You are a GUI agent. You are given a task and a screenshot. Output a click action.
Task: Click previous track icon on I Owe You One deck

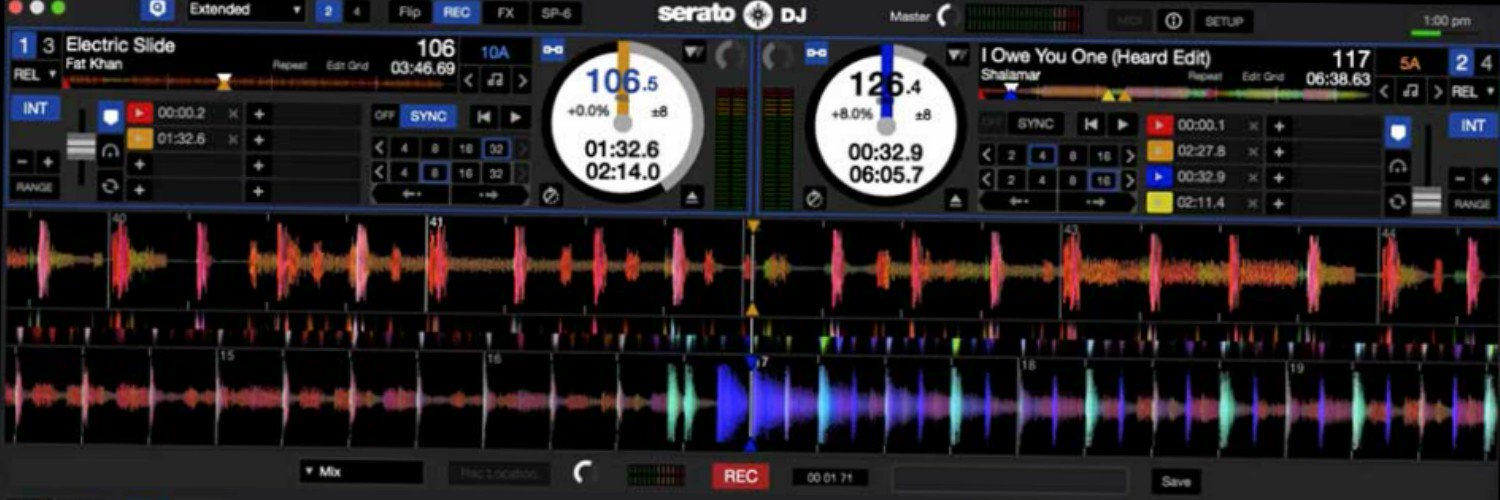point(1092,124)
